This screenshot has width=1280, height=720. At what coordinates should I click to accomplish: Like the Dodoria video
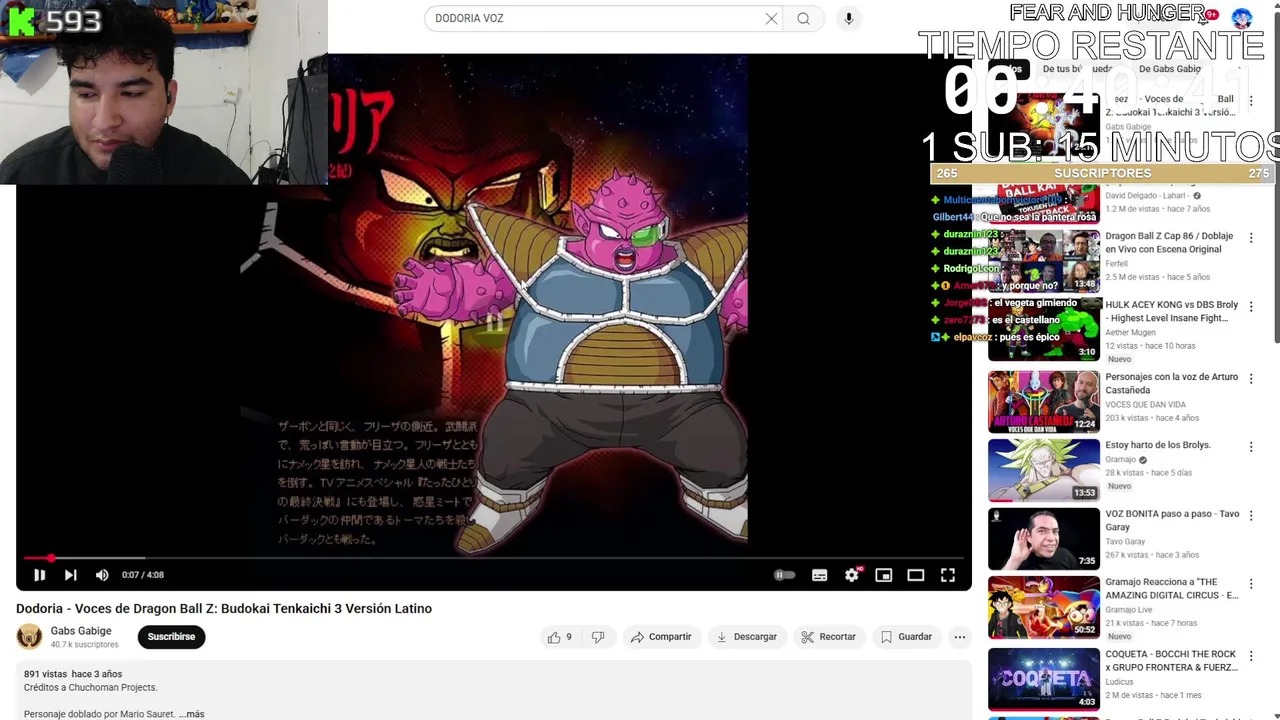coord(560,637)
